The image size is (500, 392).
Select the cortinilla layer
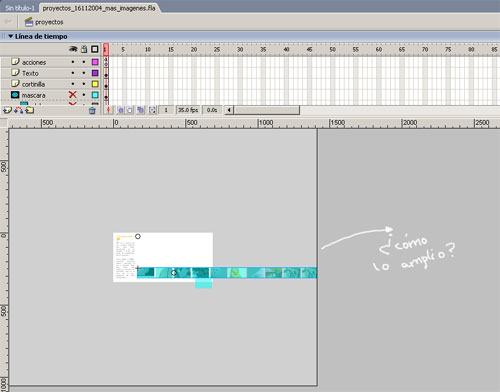[x=33, y=84]
